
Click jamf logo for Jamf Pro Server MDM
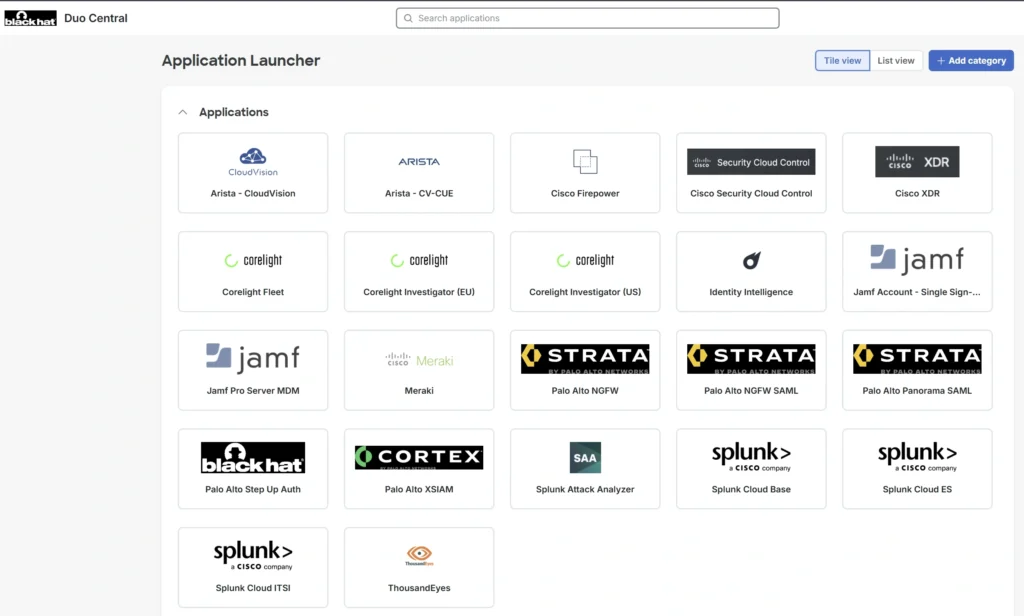(x=253, y=358)
